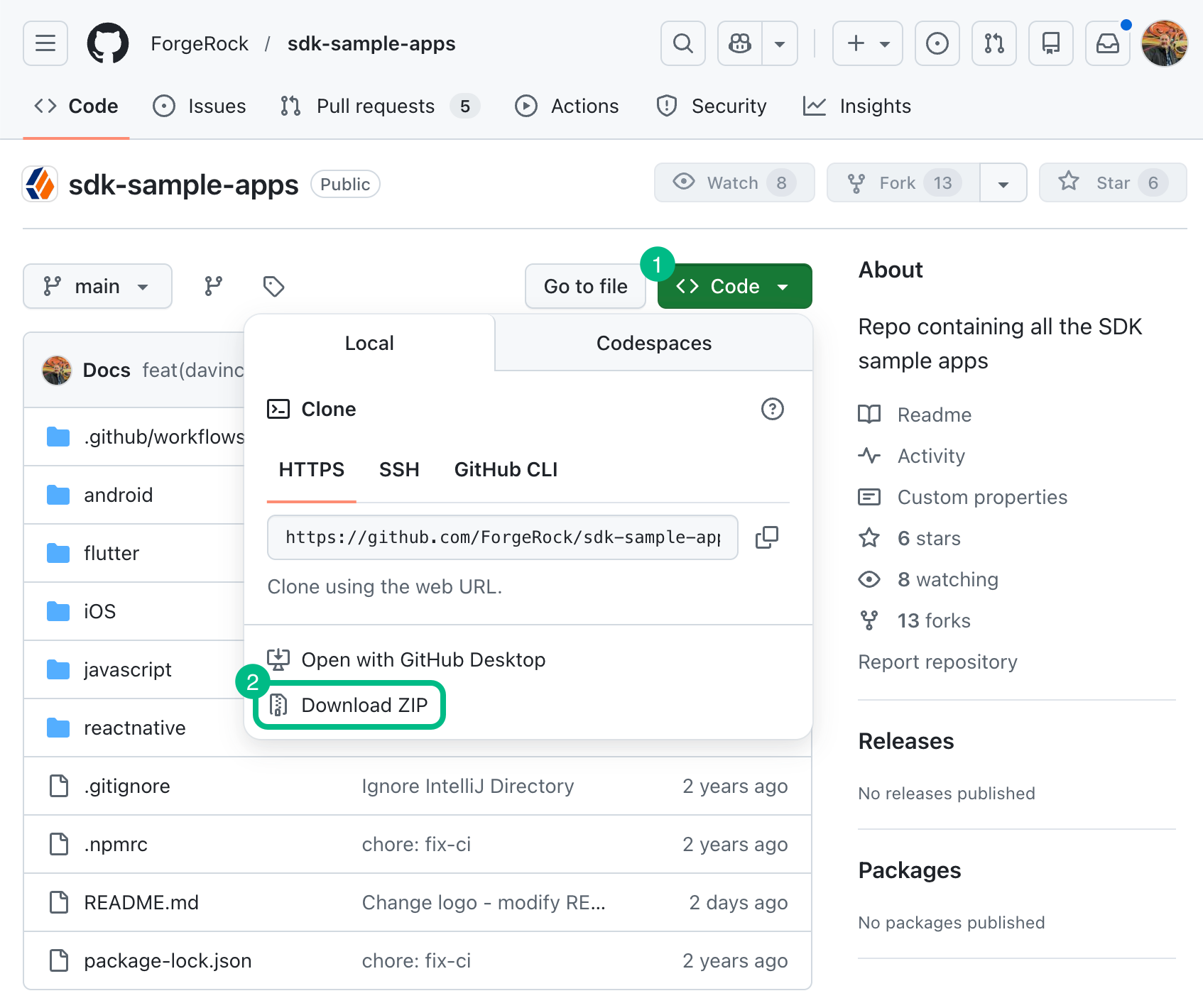Open the notifications inbox icon
The width and height of the screenshot is (1203, 1008).
pos(1107,43)
